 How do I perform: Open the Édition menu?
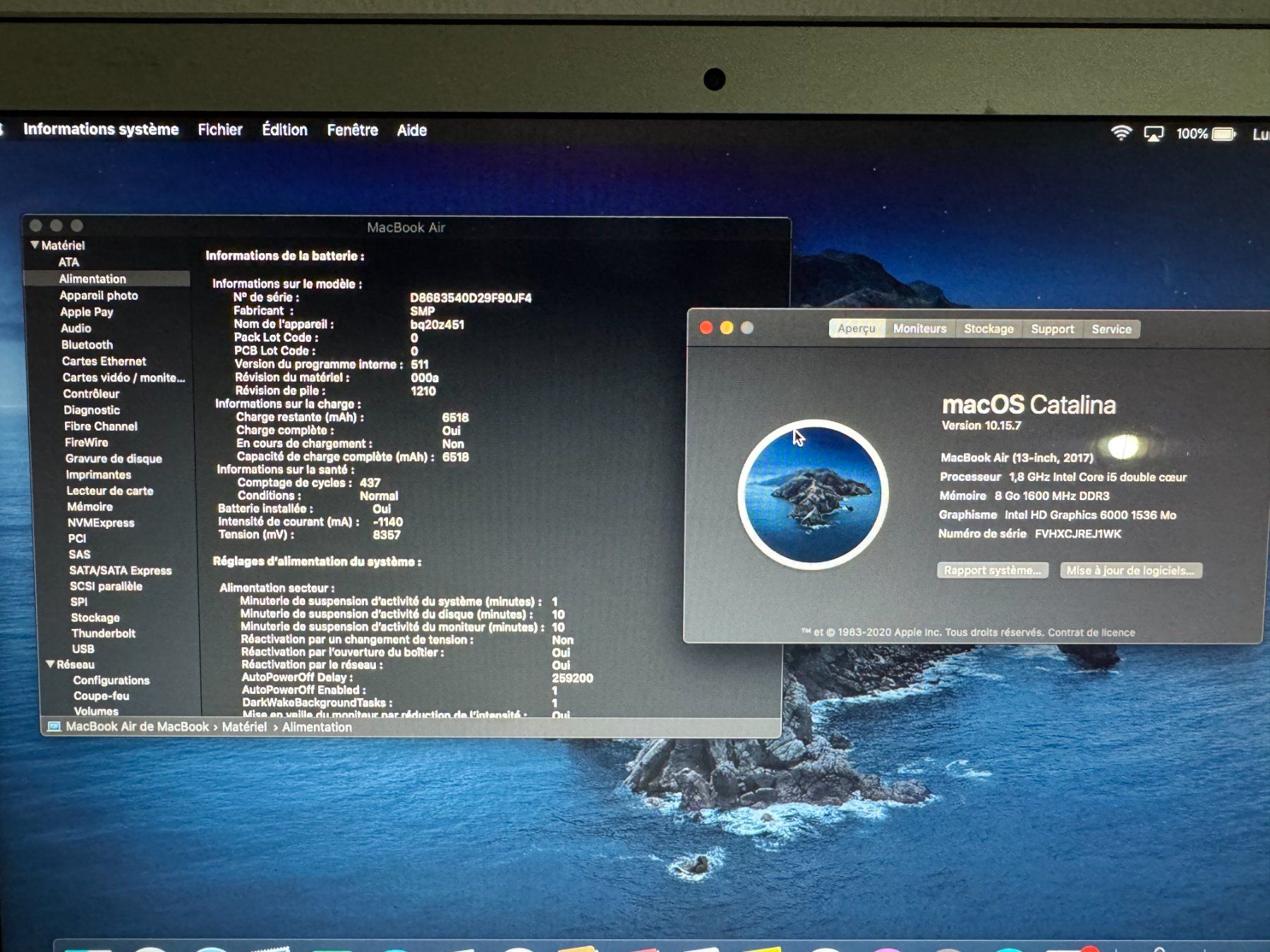click(x=284, y=130)
